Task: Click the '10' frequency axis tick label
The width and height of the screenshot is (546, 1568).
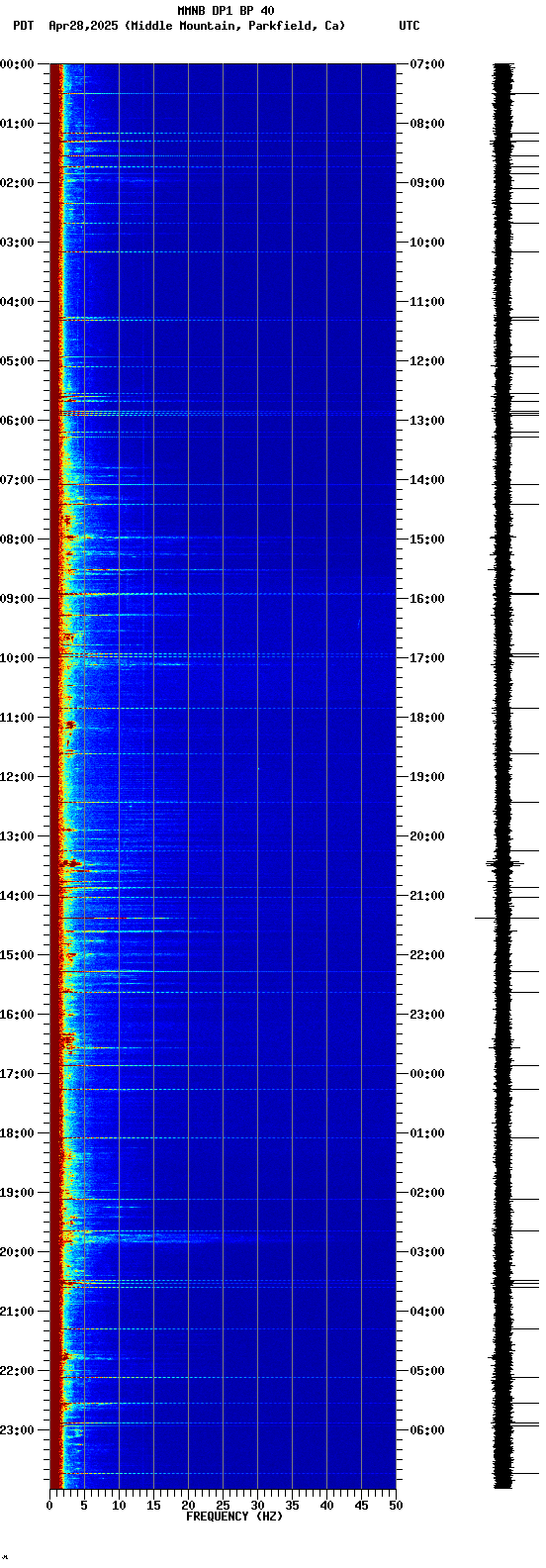Action: point(119,1506)
